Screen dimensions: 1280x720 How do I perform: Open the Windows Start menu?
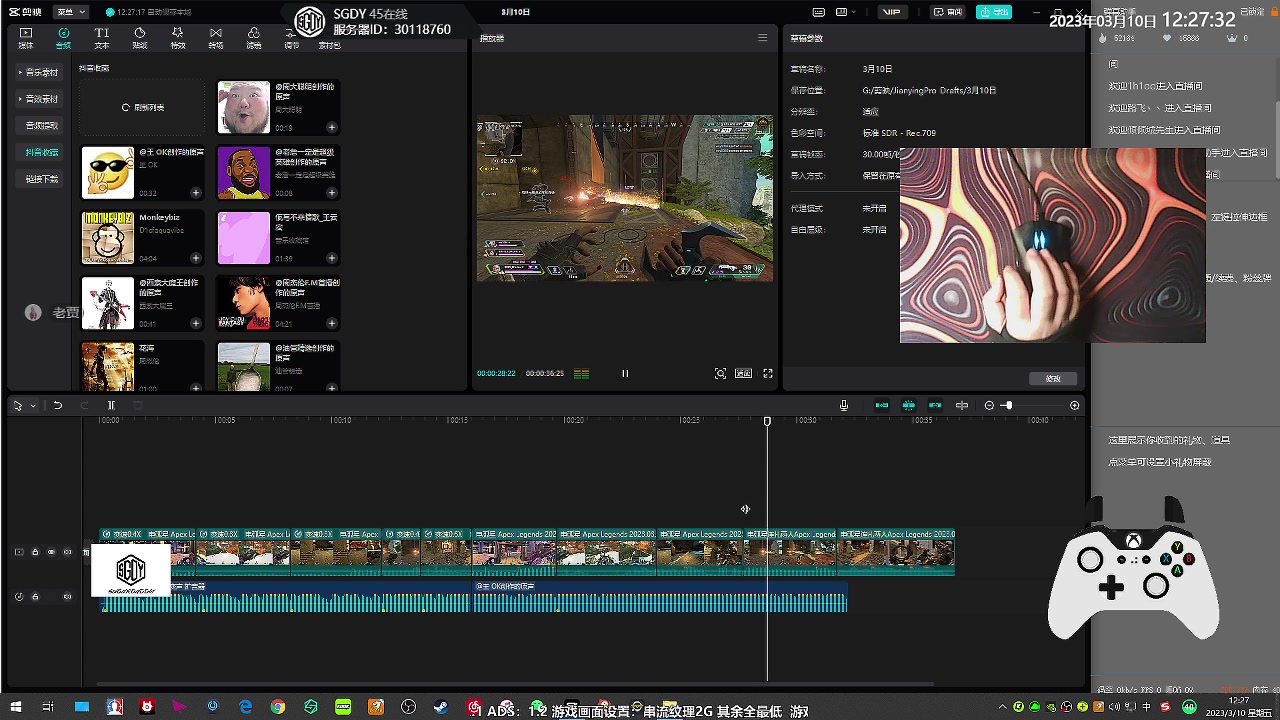pos(15,707)
